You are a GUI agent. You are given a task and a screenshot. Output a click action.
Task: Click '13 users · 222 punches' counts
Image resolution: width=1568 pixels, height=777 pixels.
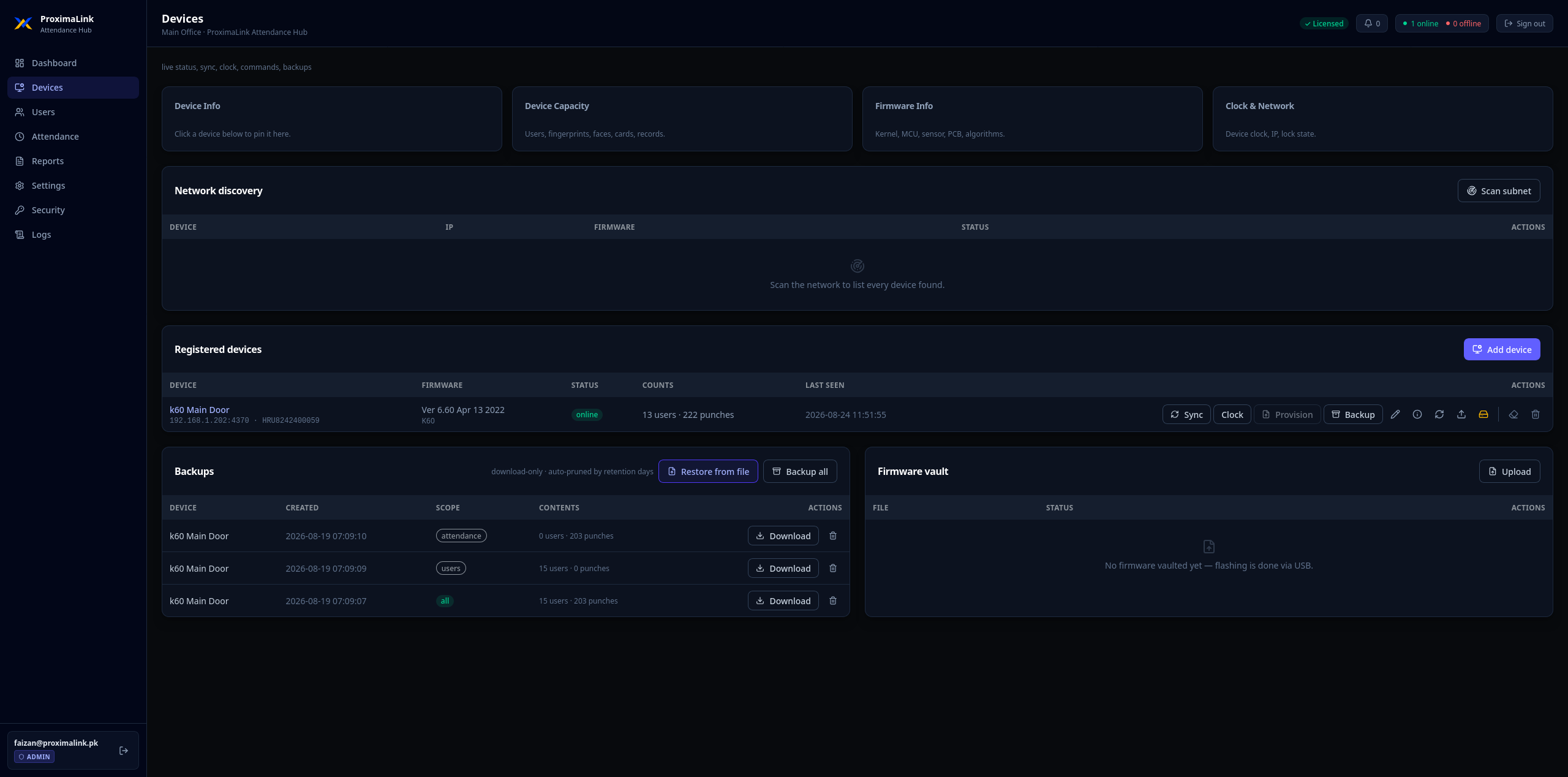(688, 415)
